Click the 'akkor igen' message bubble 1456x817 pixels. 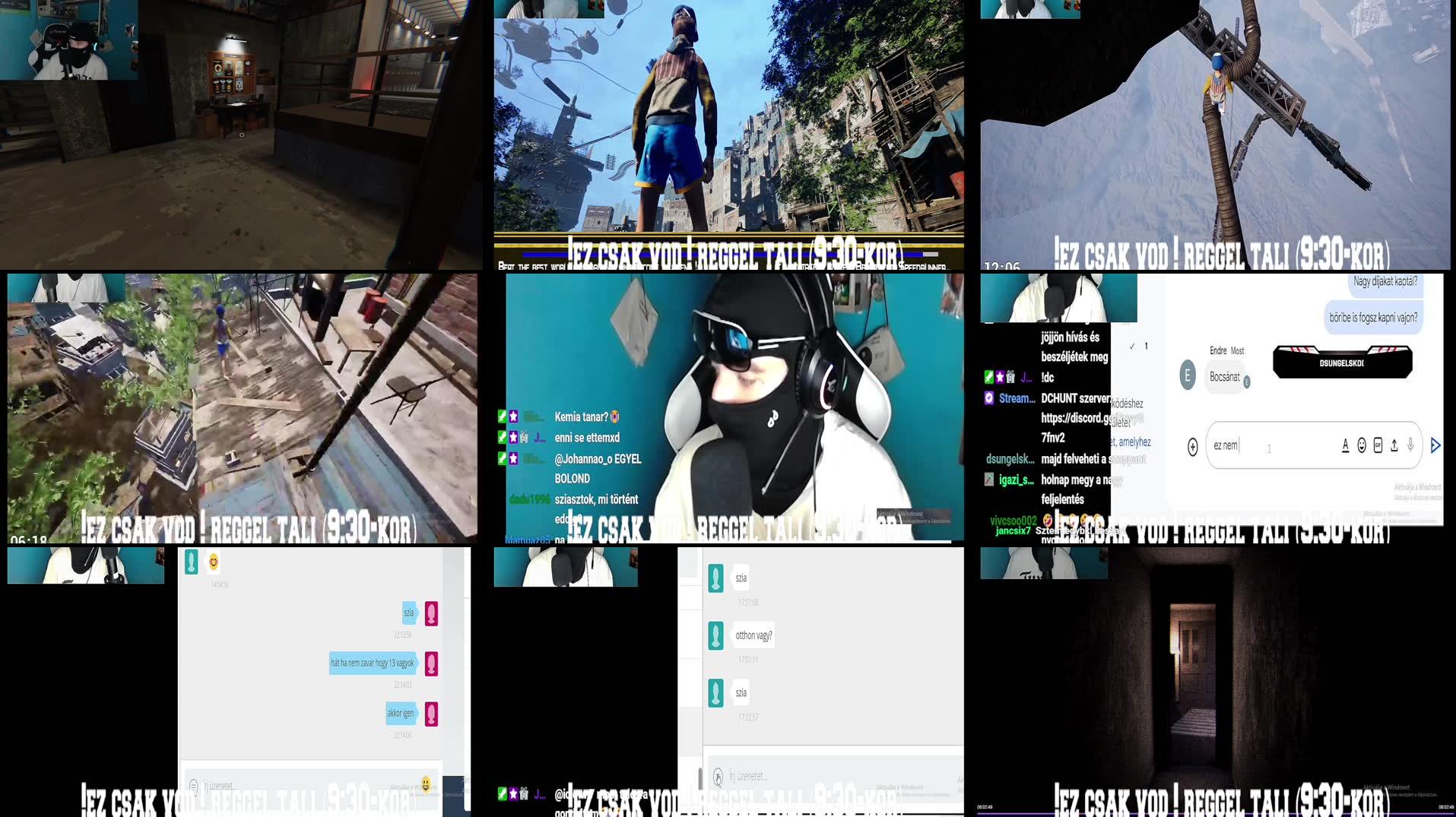tap(401, 713)
